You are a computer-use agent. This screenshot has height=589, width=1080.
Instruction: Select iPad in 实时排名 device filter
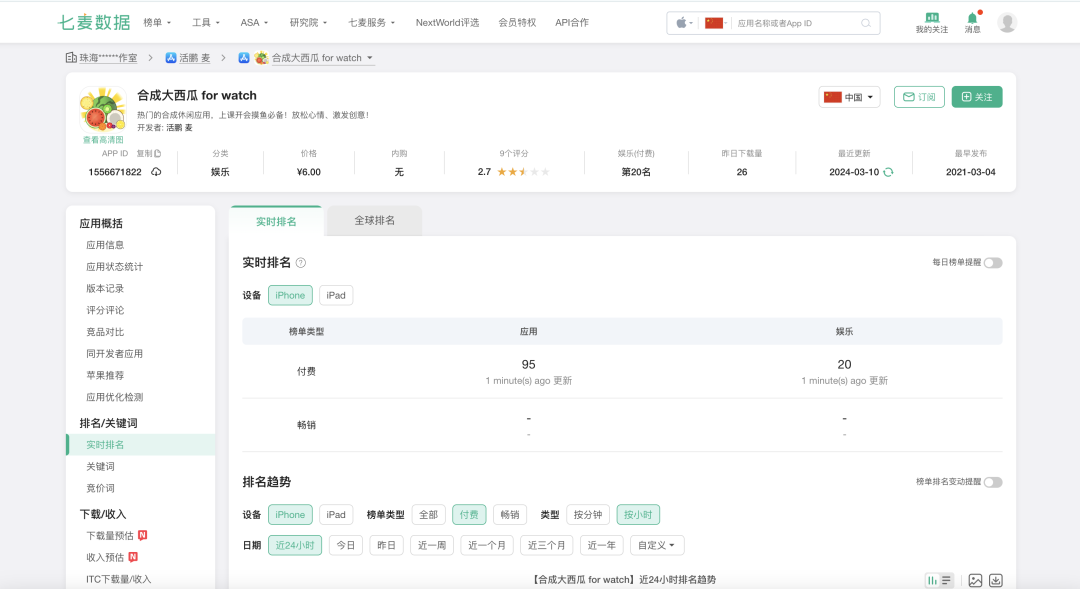(x=336, y=295)
